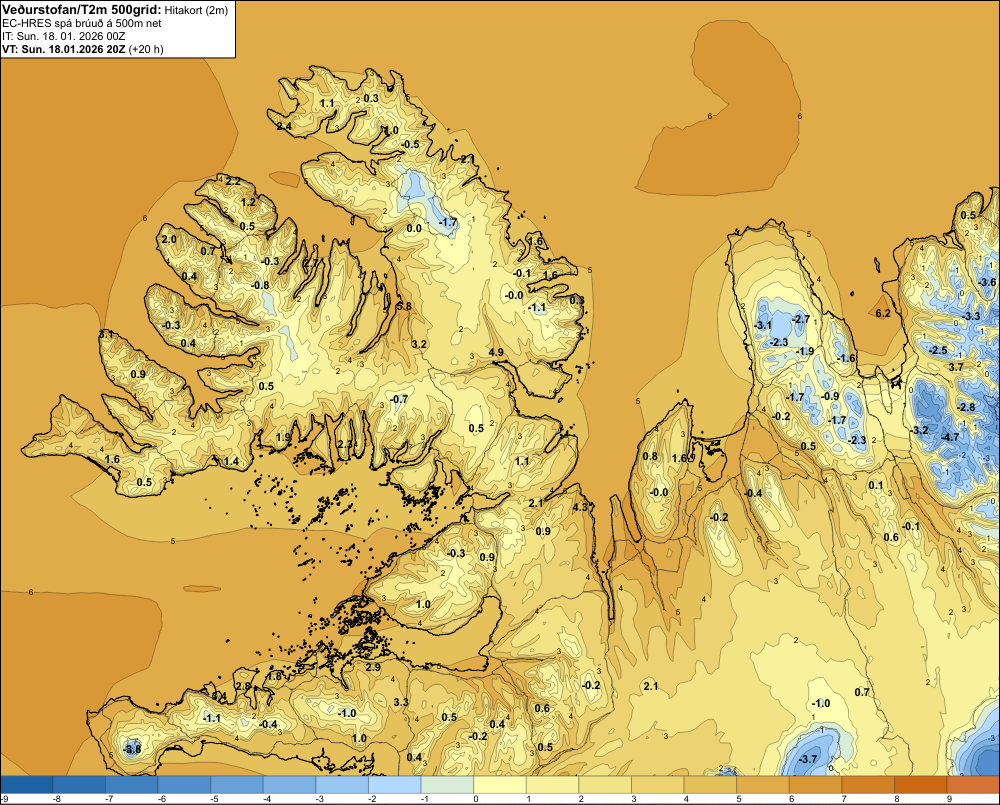Click the -3 tick label on the legend scale

[x=319, y=799]
